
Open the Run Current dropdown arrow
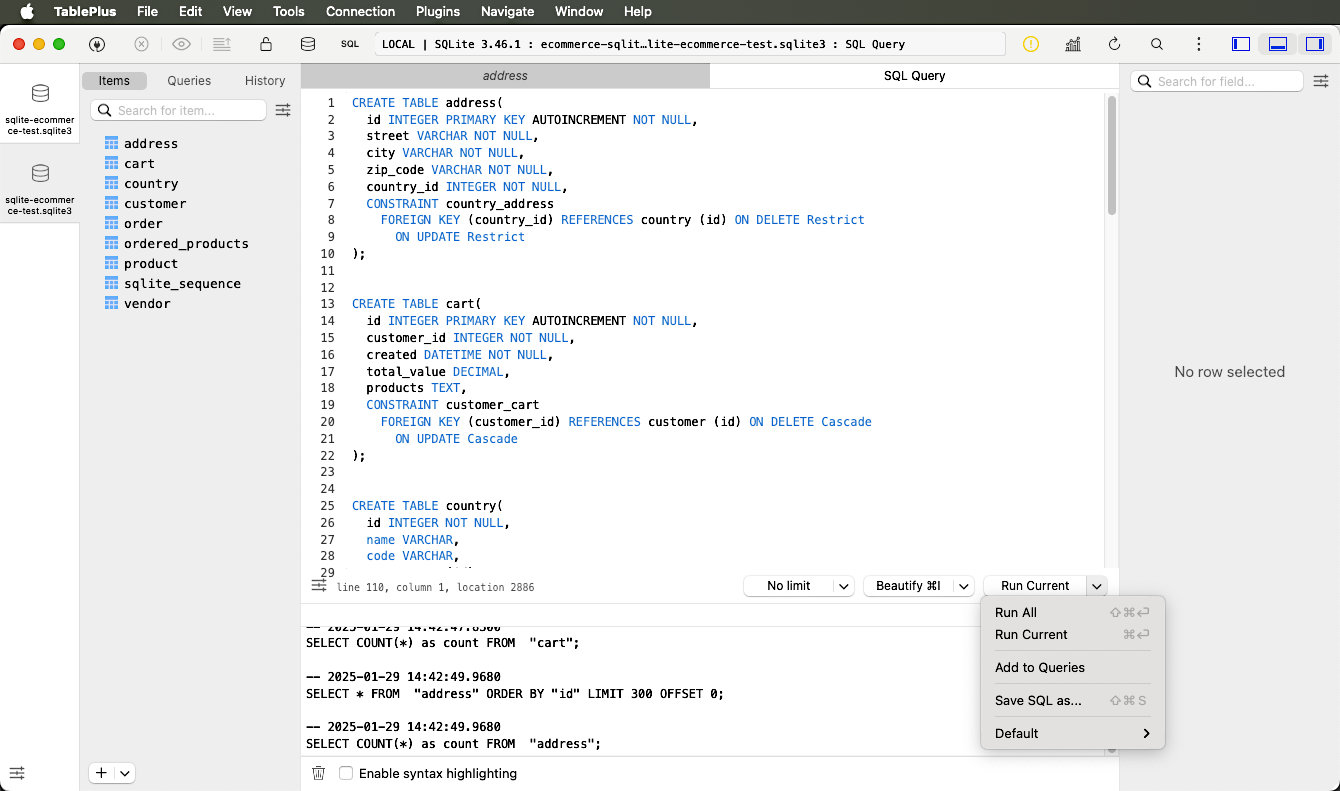pos(1097,585)
